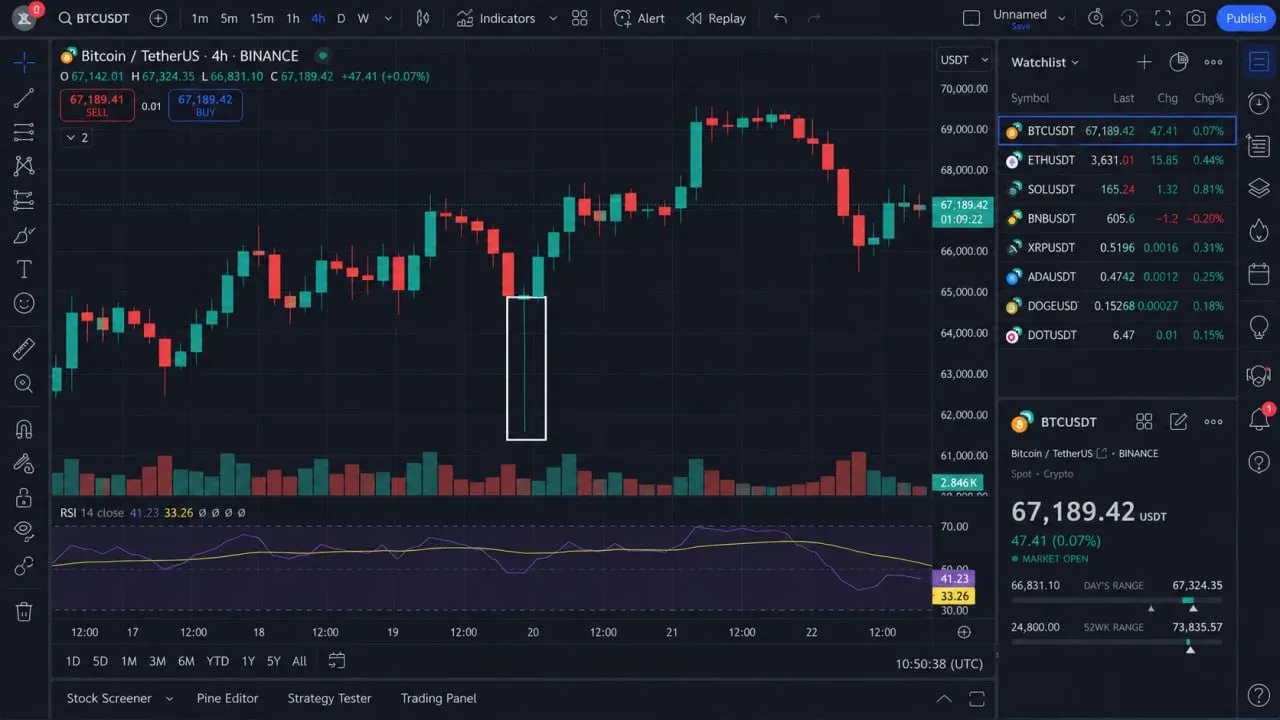Screen dimensions: 1280x720
Task: Create an Alert
Action: click(x=640, y=18)
